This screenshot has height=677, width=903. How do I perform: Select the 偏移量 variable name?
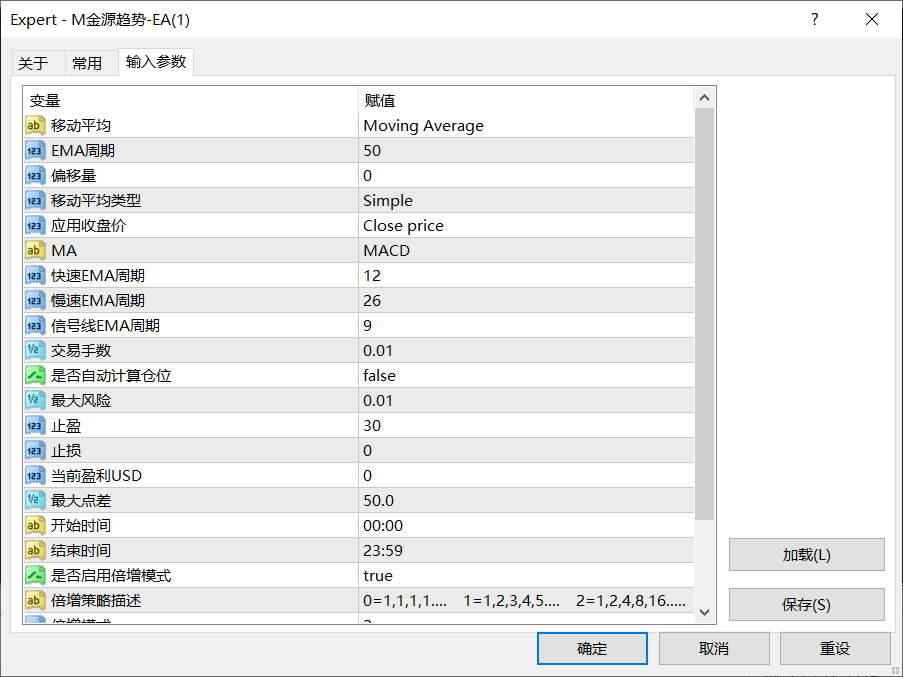tap(73, 176)
